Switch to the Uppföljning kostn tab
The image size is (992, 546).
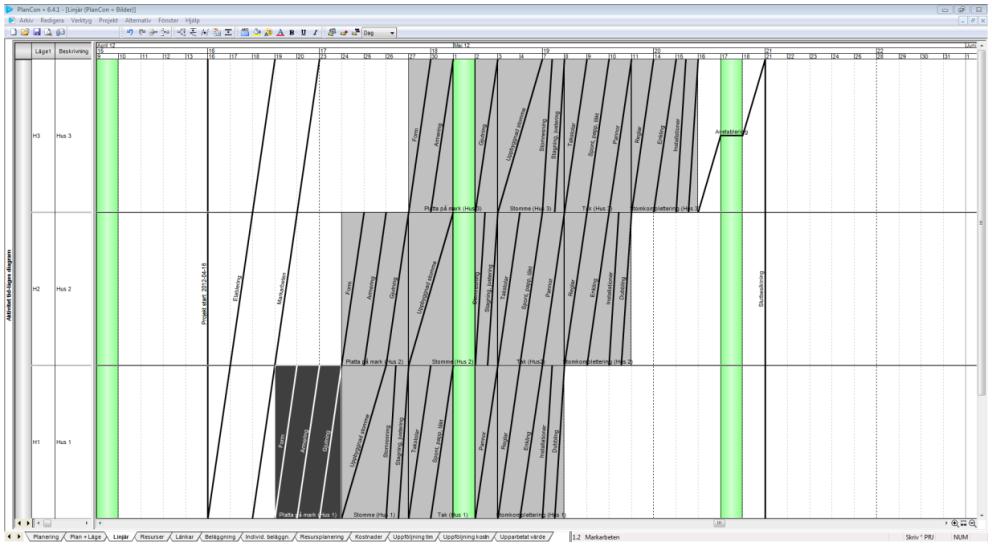(x=466, y=537)
